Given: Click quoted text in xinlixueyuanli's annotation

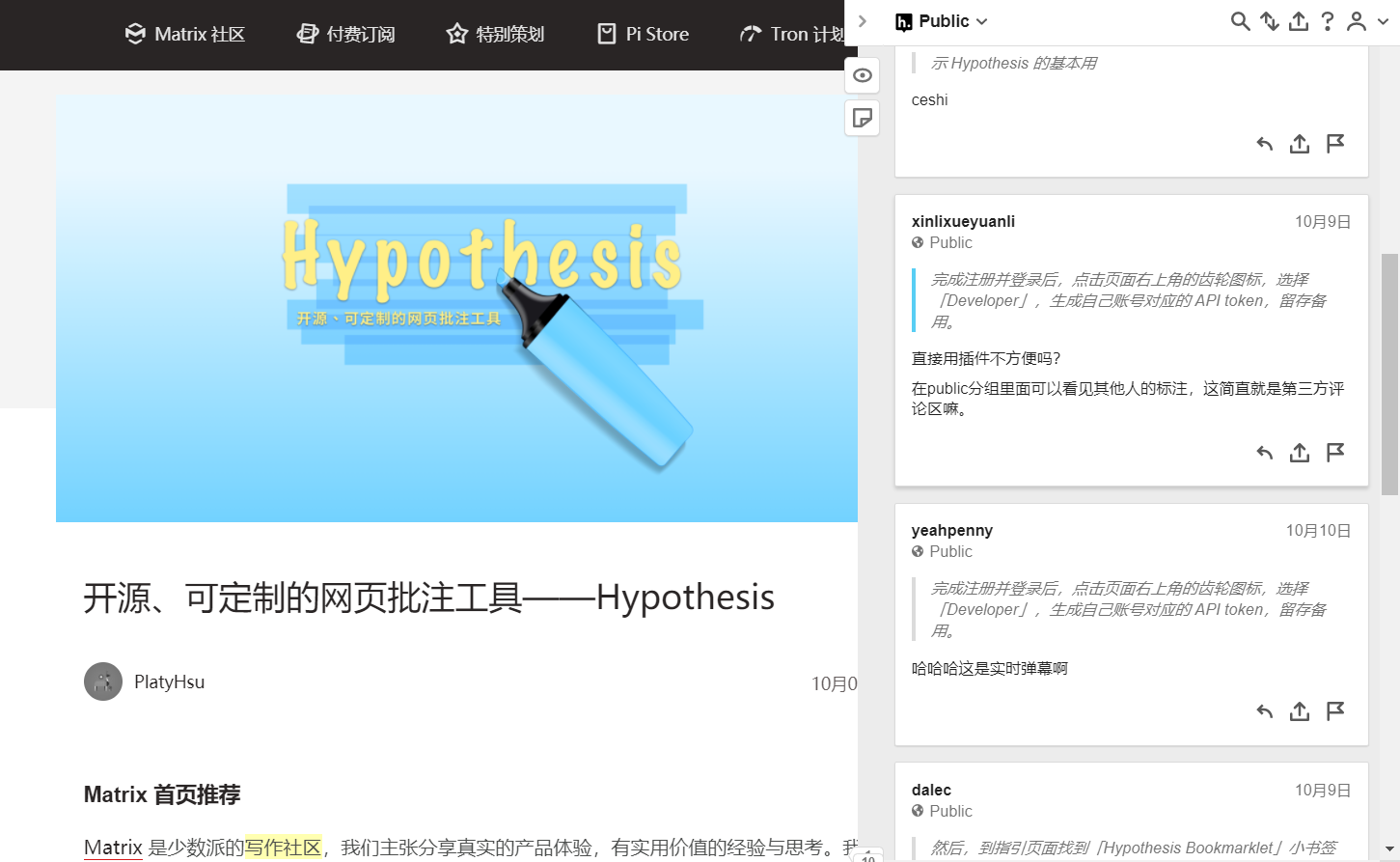Looking at the screenshot, I should coord(1128,300).
